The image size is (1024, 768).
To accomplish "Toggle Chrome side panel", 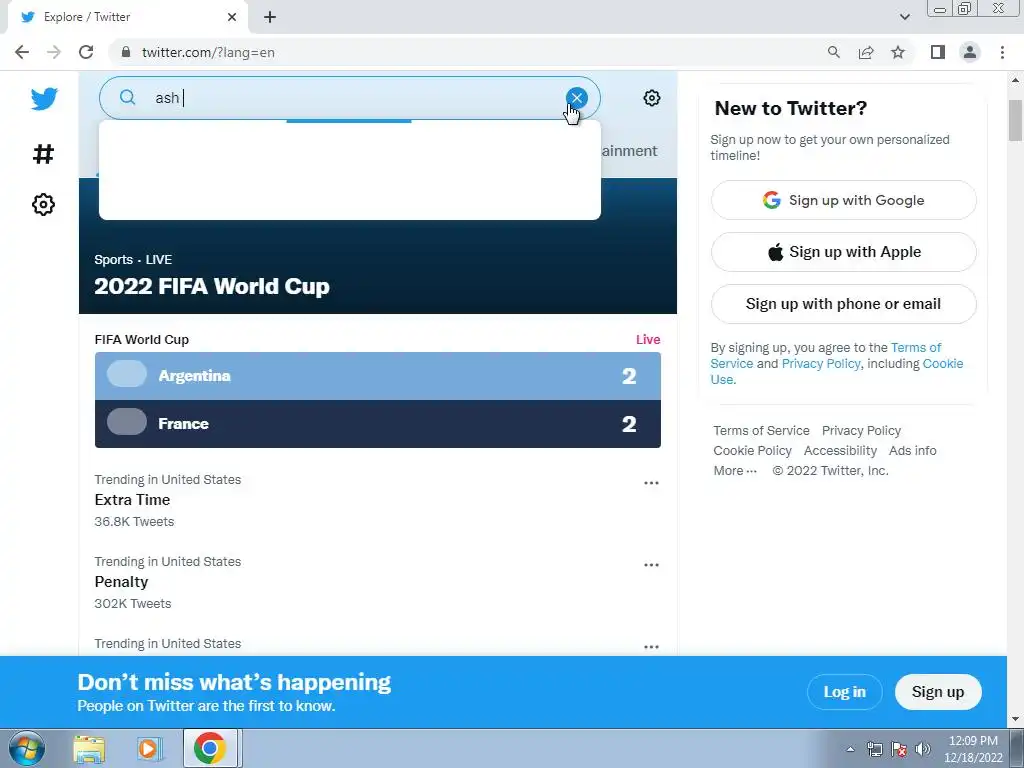I will pos(938,52).
